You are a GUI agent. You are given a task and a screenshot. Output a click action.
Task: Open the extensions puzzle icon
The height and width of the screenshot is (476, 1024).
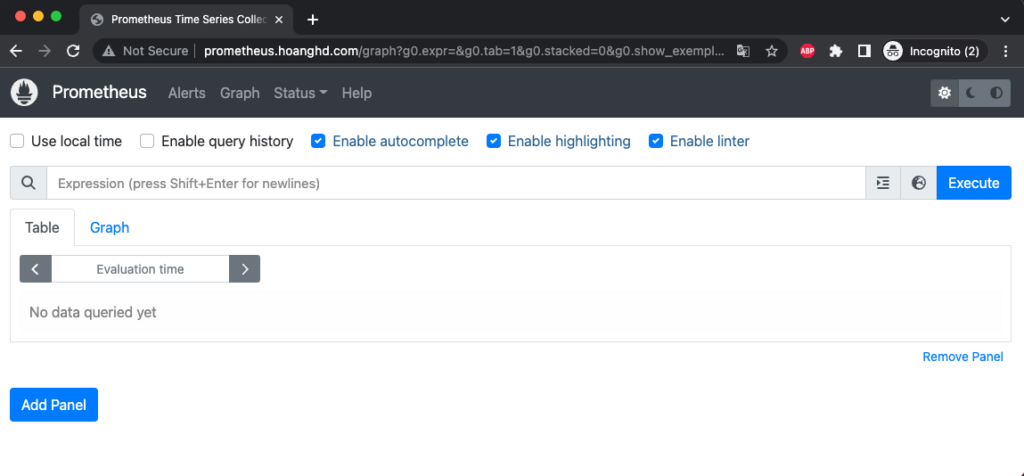click(x=836, y=51)
